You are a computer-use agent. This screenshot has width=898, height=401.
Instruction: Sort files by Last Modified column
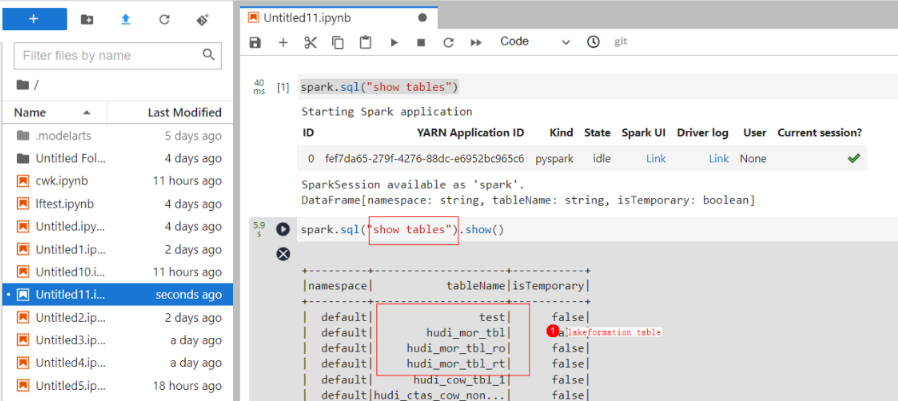pos(170,112)
